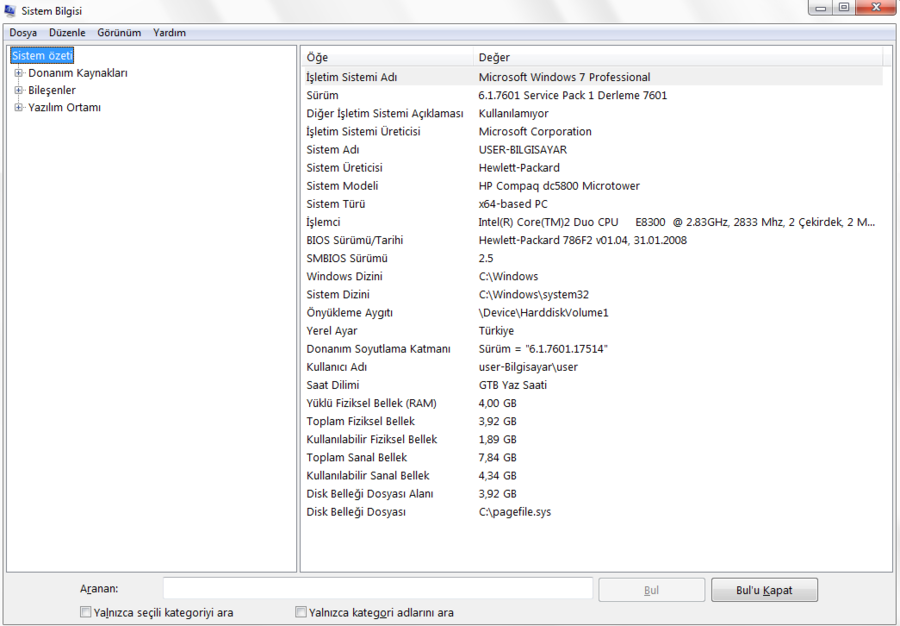Enable Yalnızca seçili kategoriyi ara checkbox

coord(86,612)
